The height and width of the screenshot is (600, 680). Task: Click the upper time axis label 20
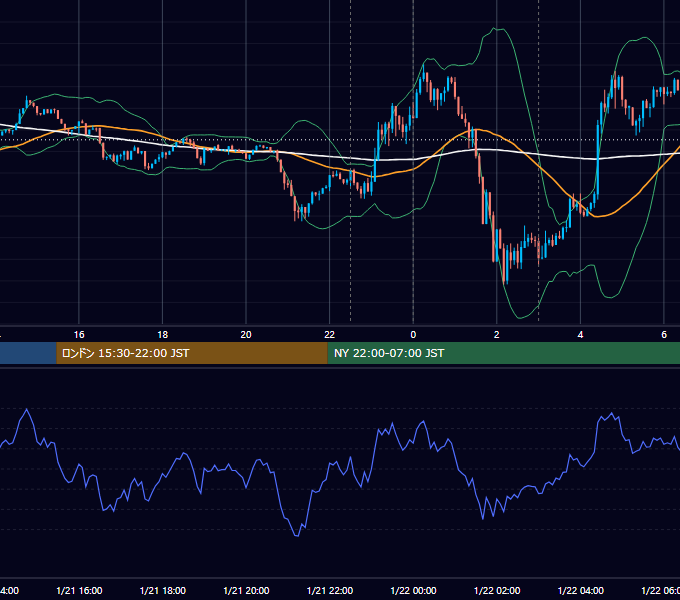246,335
